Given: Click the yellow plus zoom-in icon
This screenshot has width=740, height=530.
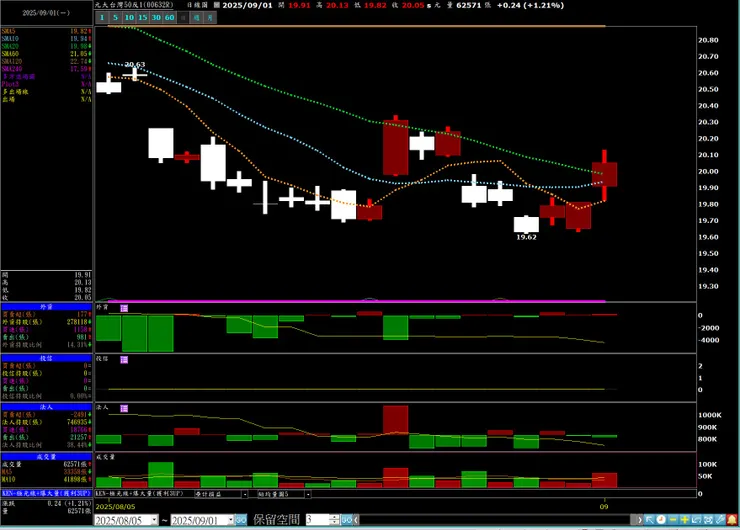Looking at the screenshot, I should pos(685,520).
